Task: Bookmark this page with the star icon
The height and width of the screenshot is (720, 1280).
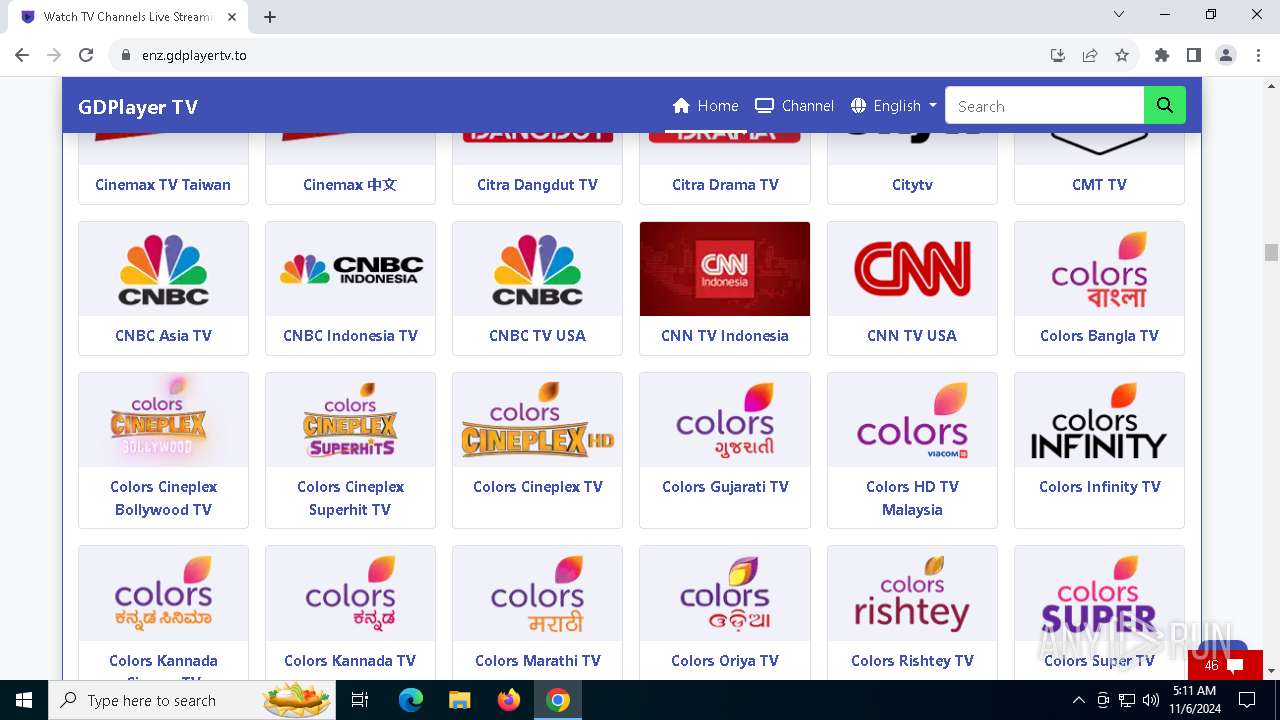Action: pyautogui.click(x=1122, y=55)
